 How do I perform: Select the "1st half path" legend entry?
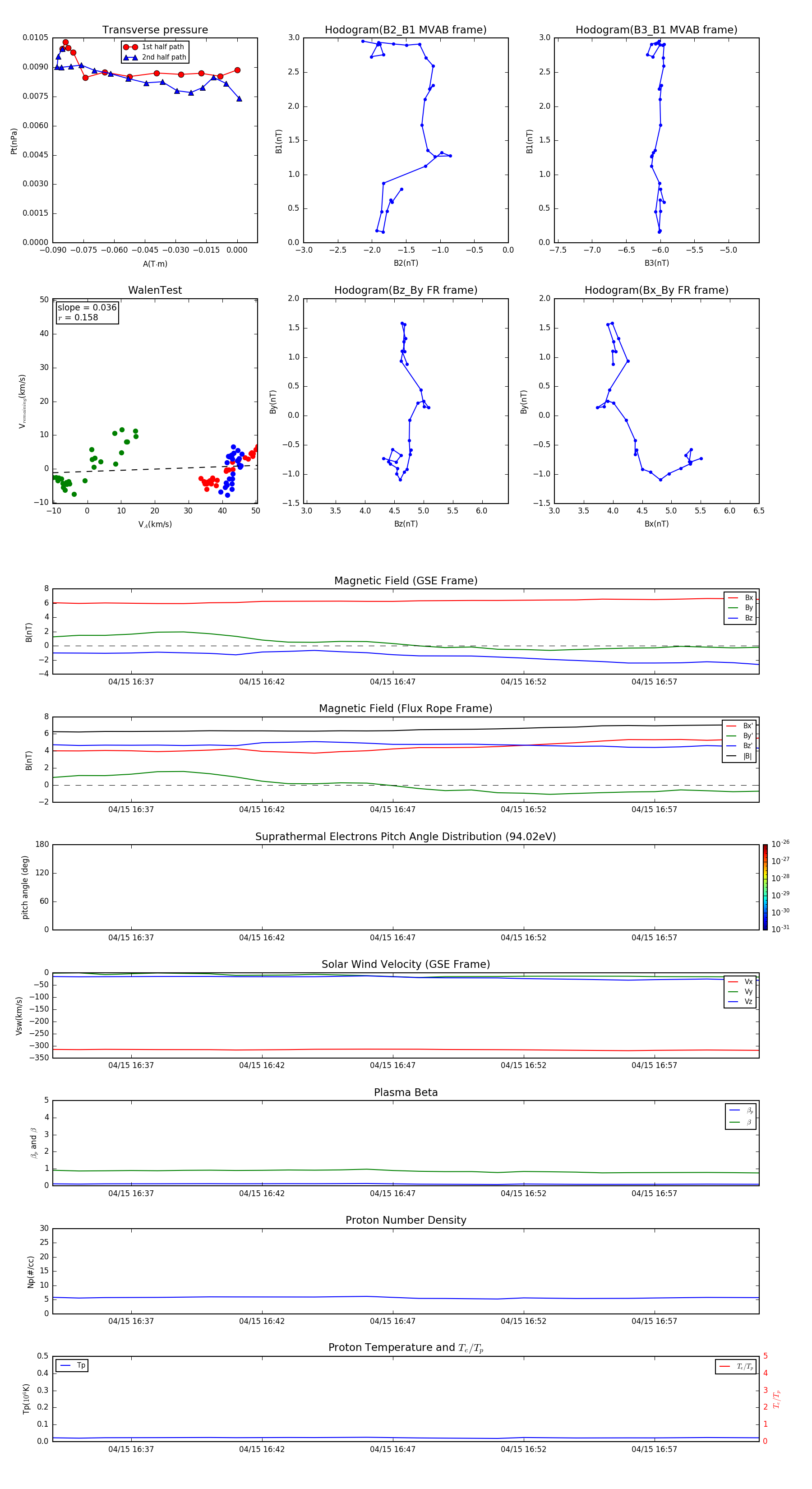(154, 47)
